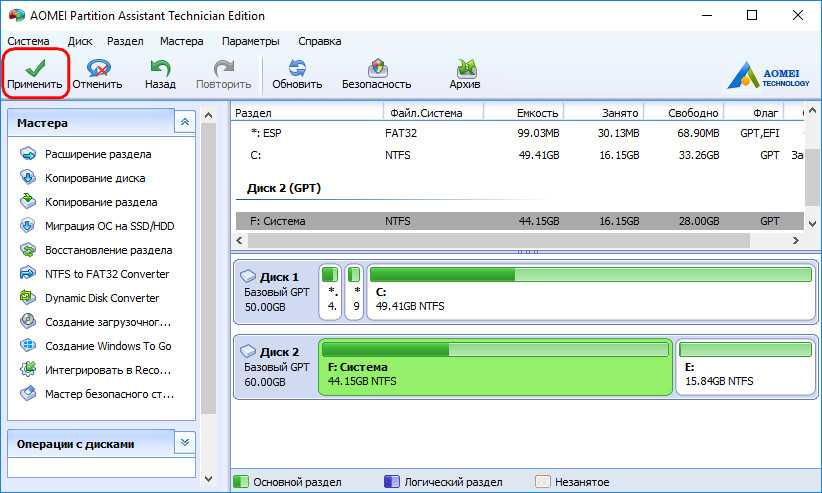Launch the Расширение раздела wizard
The height and width of the screenshot is (493, 822).
click(98, 154)
